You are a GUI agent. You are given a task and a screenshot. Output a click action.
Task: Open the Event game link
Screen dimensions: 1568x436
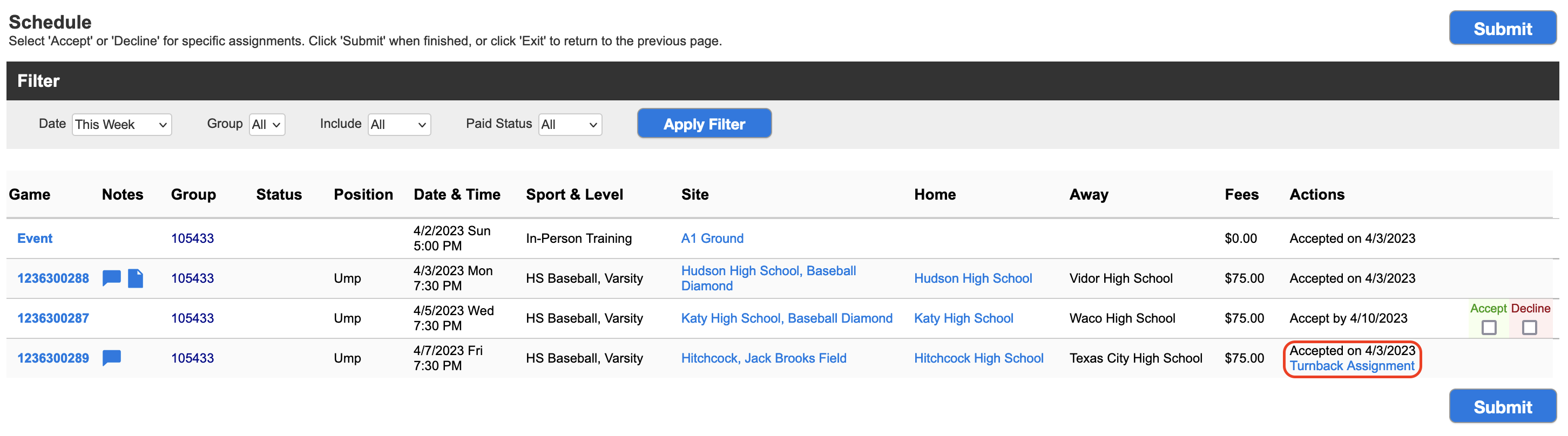click(x=35, y=239)
